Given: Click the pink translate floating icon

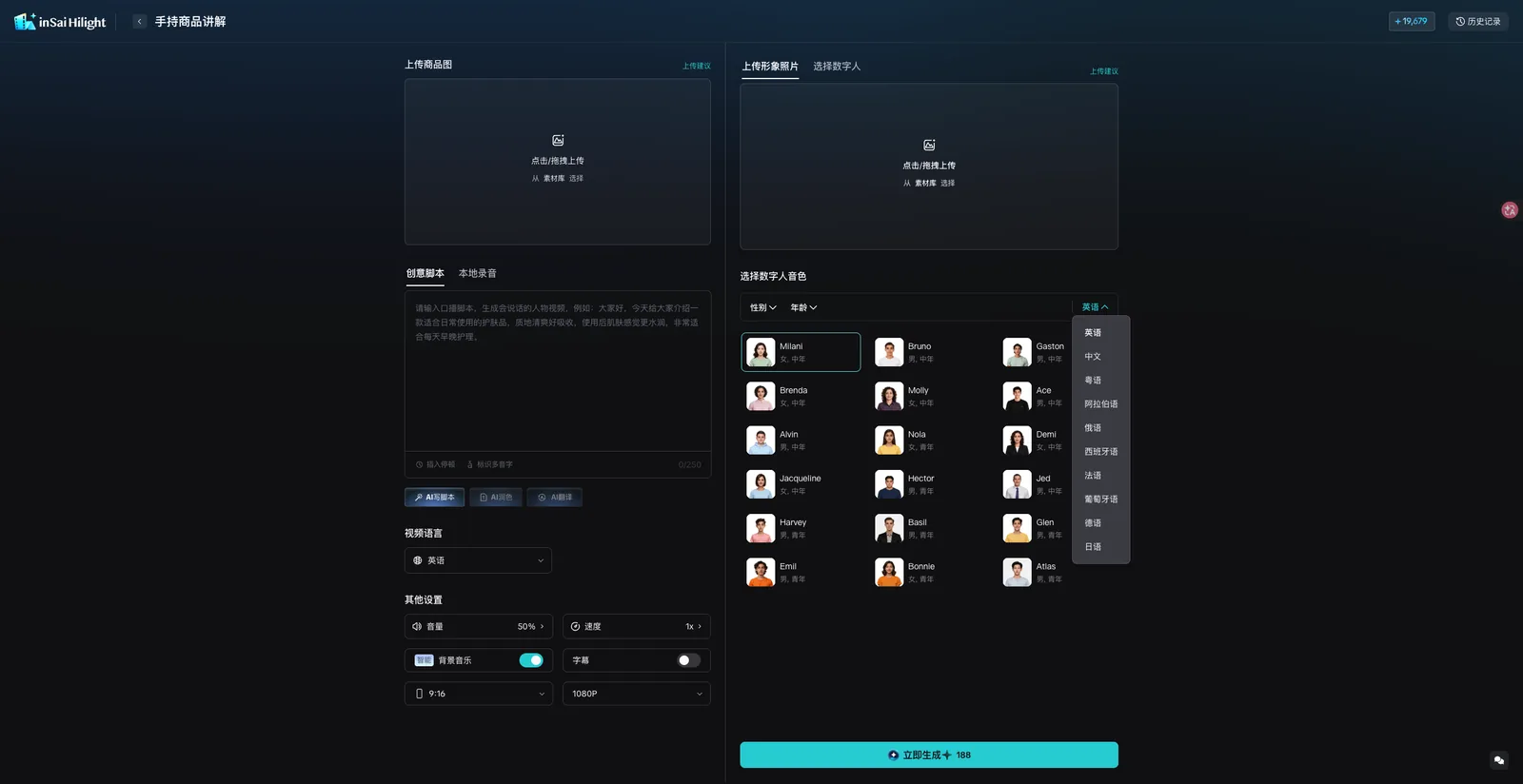Looking at the screenshot, I should click(x=1510, y=210).
